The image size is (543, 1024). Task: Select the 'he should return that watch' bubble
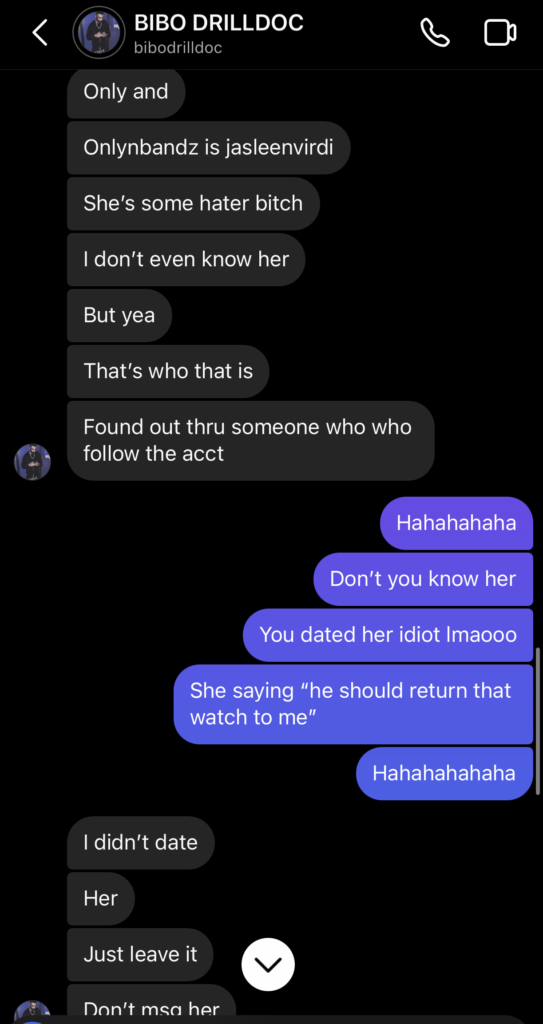[x=354, y=704]
